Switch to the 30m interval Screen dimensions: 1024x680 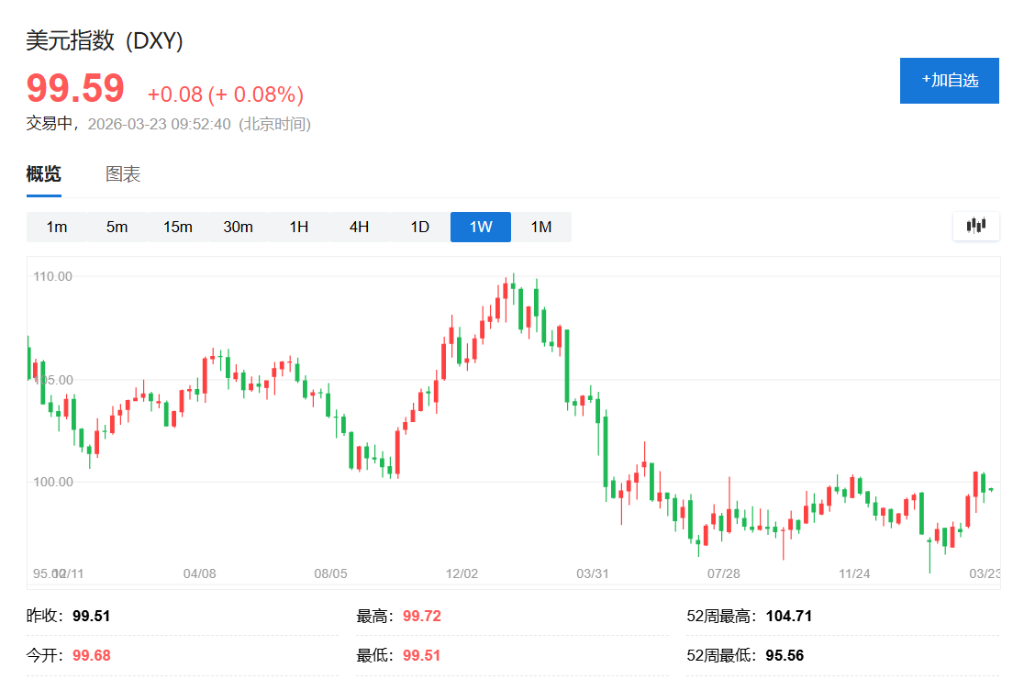pyautogui.click(x=238, y=227)
